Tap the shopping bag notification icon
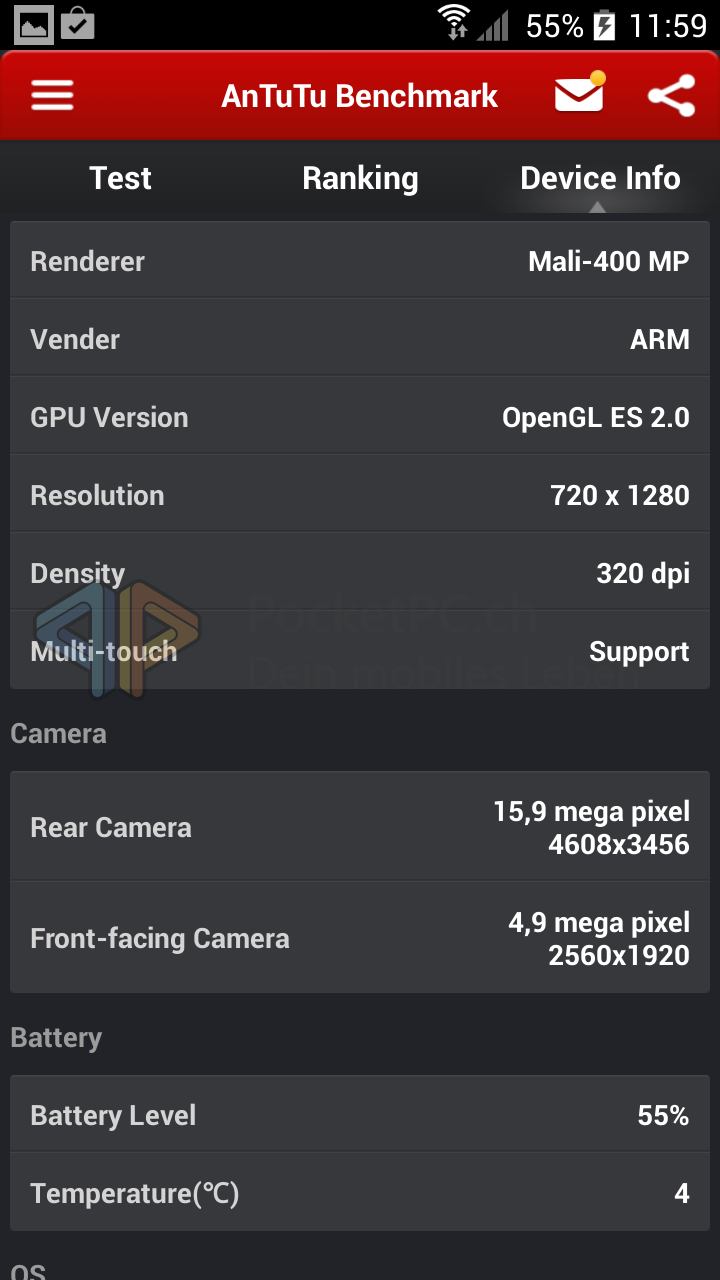720x1280 pixels. pos(78,23)
